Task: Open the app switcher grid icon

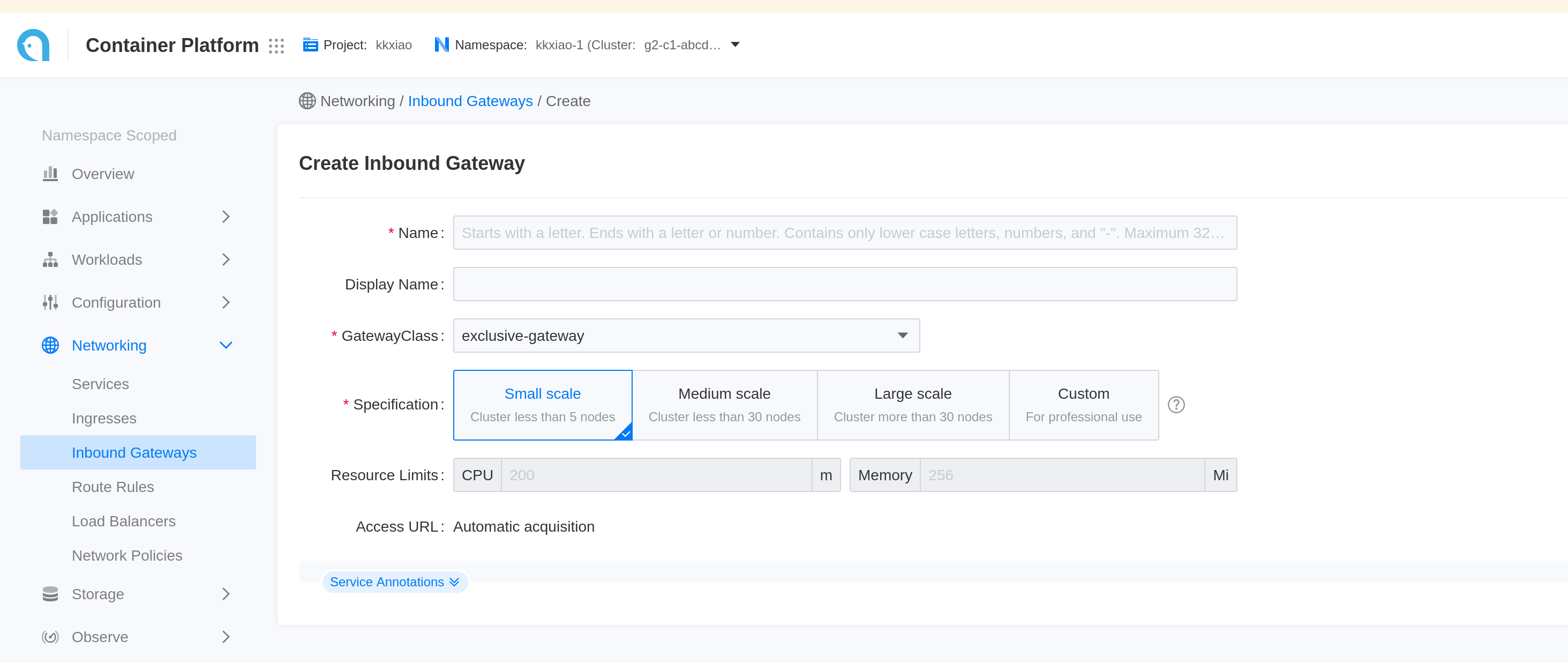Action: (276, 46)
